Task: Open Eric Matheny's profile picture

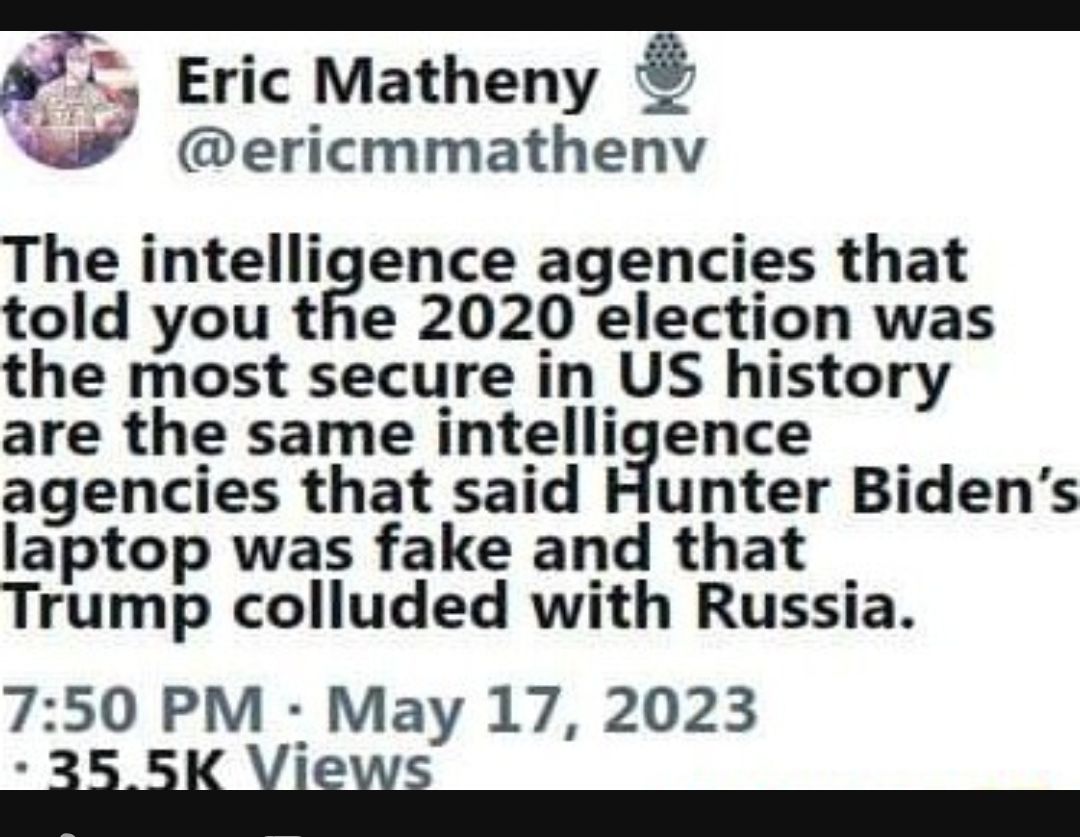Action: [x=70, y=101]
